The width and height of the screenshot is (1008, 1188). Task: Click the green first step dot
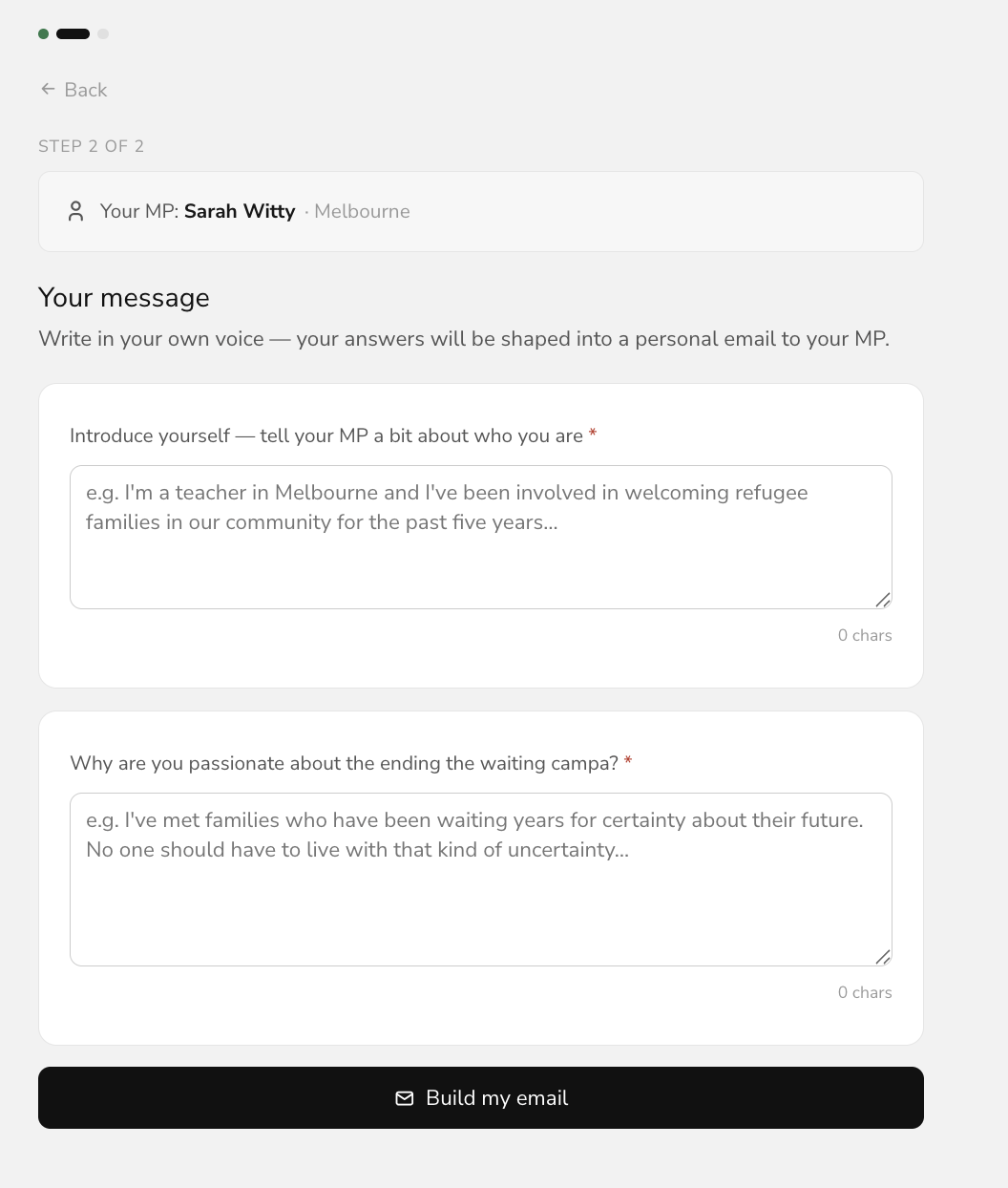(44, 33)
